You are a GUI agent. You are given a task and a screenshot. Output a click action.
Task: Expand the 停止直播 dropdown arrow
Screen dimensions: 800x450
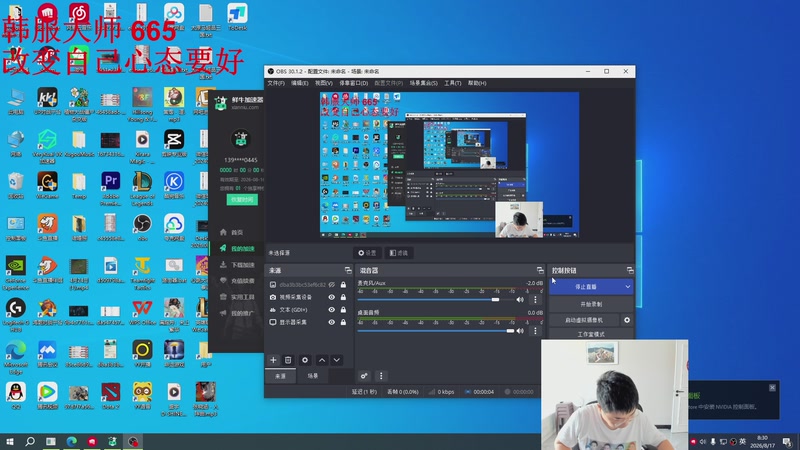pos(628,287)
